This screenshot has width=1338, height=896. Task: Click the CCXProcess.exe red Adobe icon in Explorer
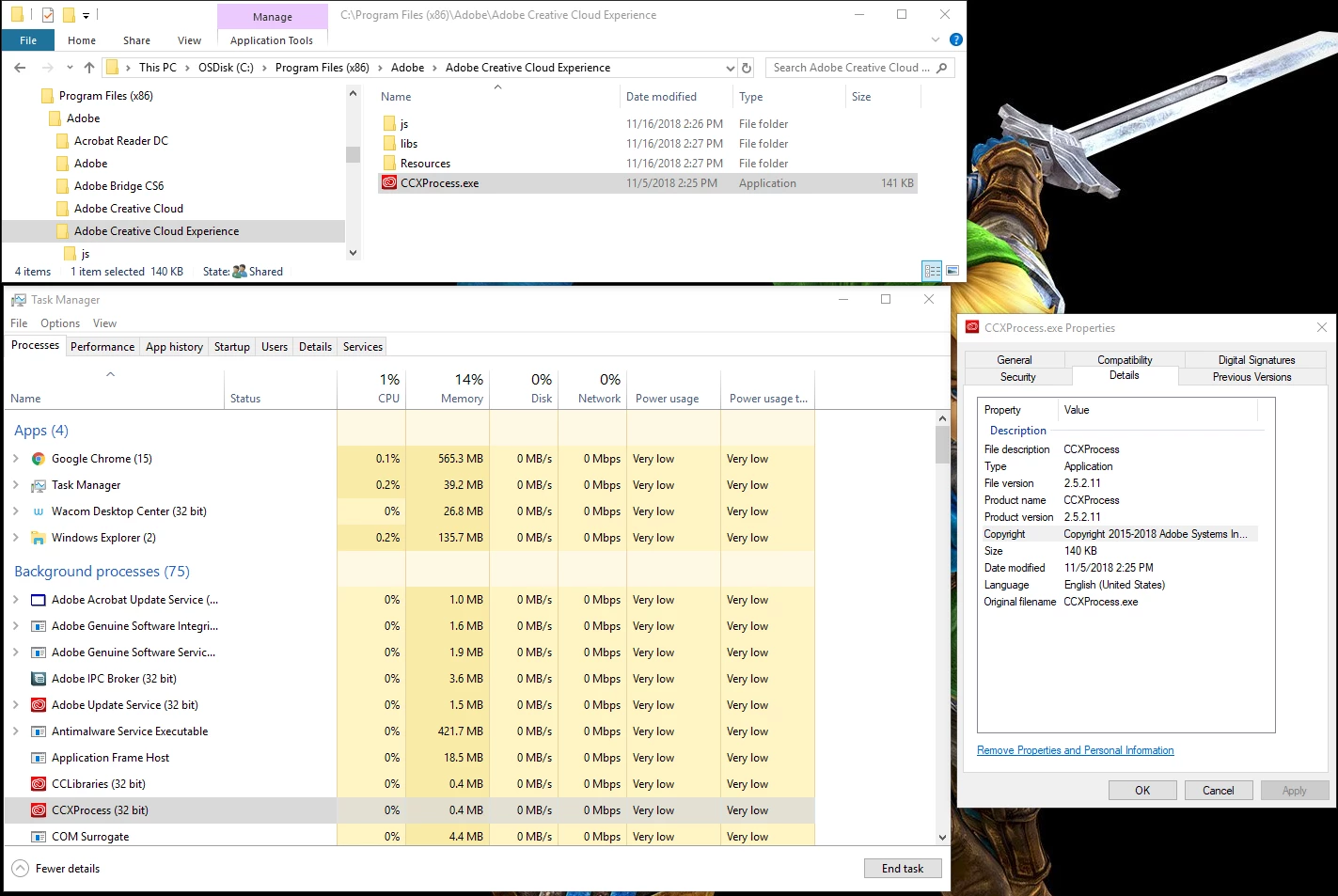pyautogui.click(x=389, y=183)
